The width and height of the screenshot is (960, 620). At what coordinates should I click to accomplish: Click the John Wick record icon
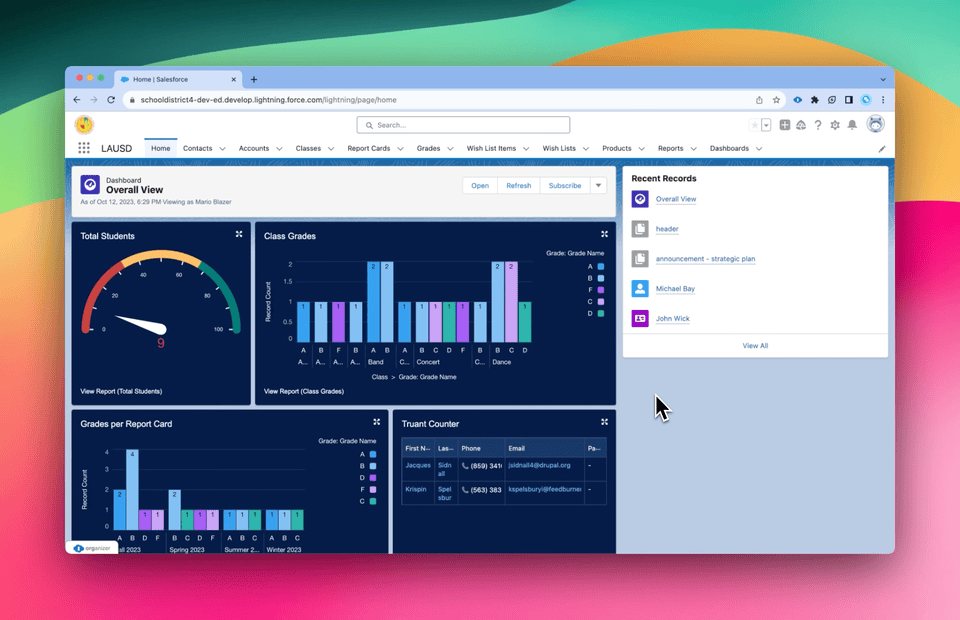tap(640, 318)
